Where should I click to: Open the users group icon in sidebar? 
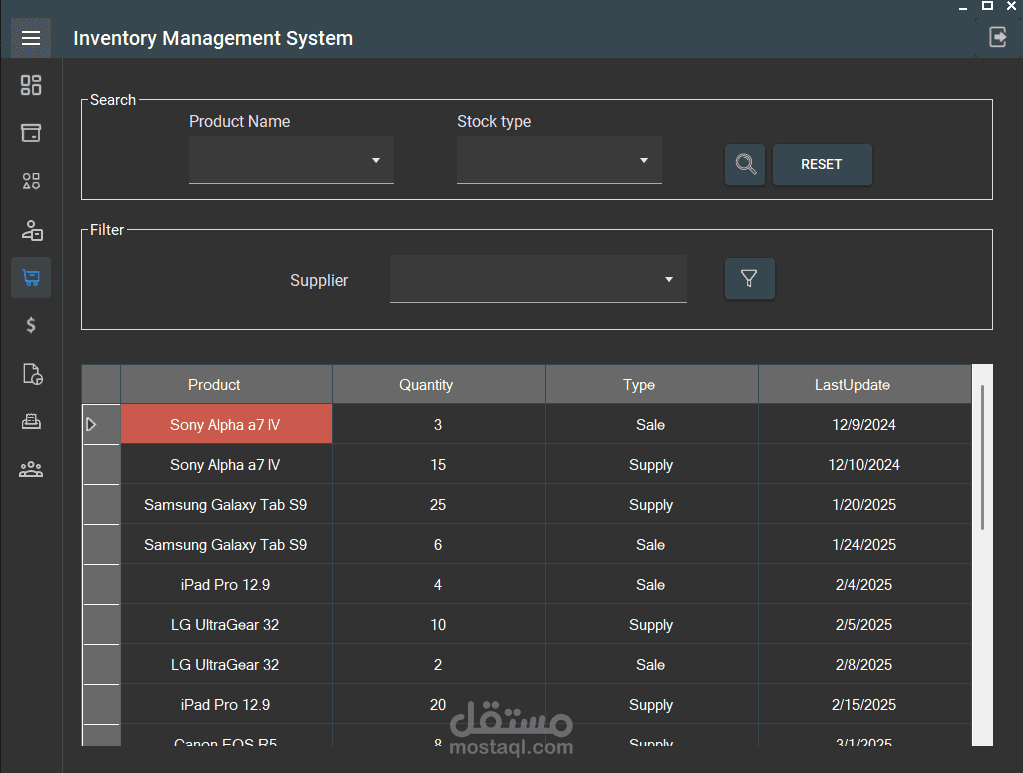point(31,469)
